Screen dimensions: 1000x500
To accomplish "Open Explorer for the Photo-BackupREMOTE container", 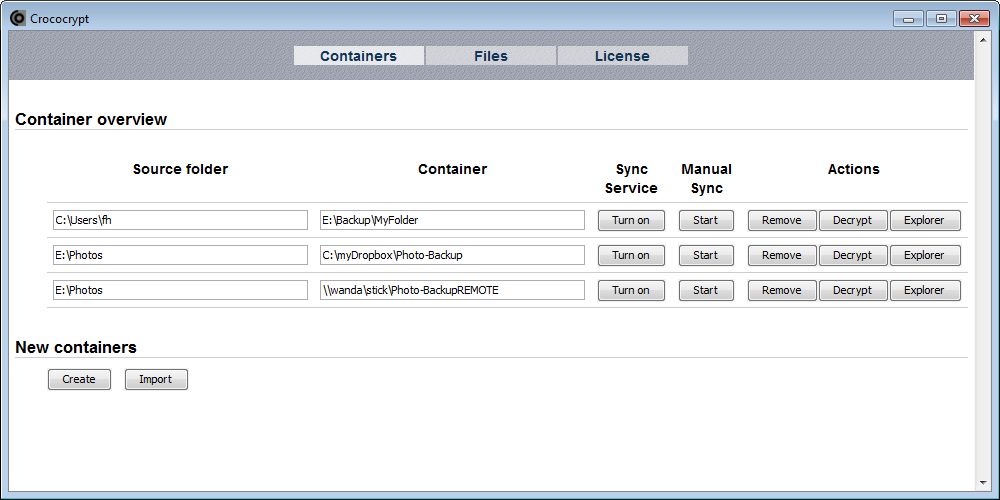I will click(x=925, y=290).
